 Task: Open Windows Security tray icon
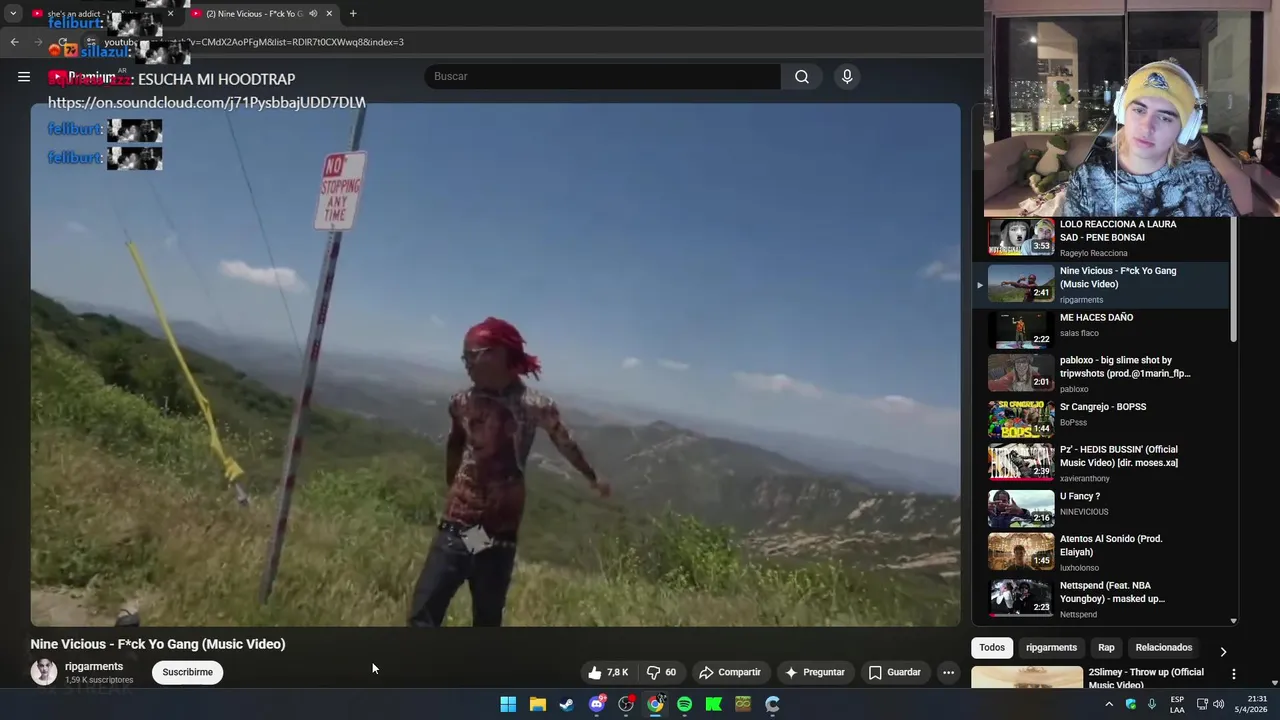[1131, 704]
